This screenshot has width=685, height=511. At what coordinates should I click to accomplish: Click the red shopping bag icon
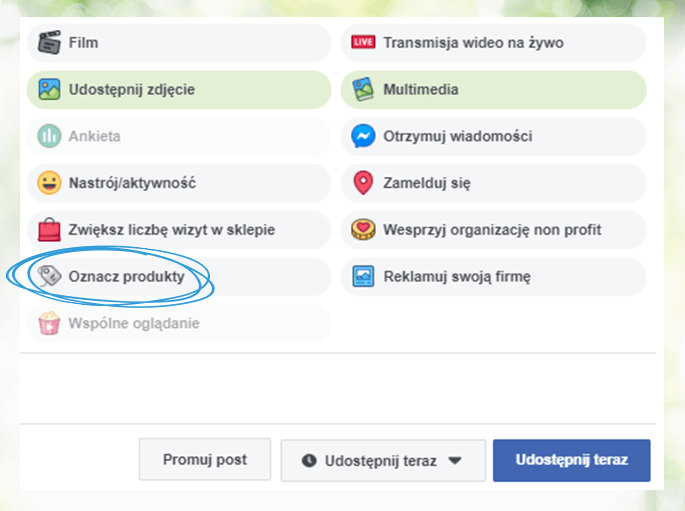(49, 229)
